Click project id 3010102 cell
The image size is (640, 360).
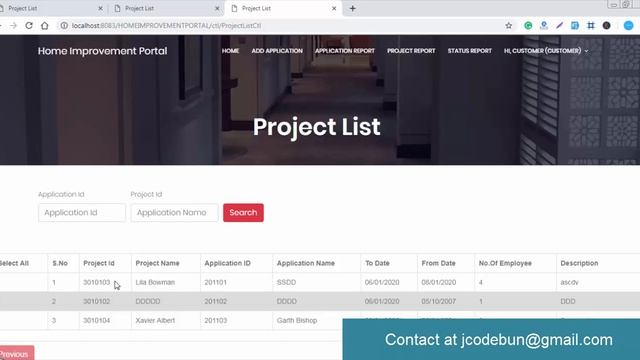coord(97,301)
